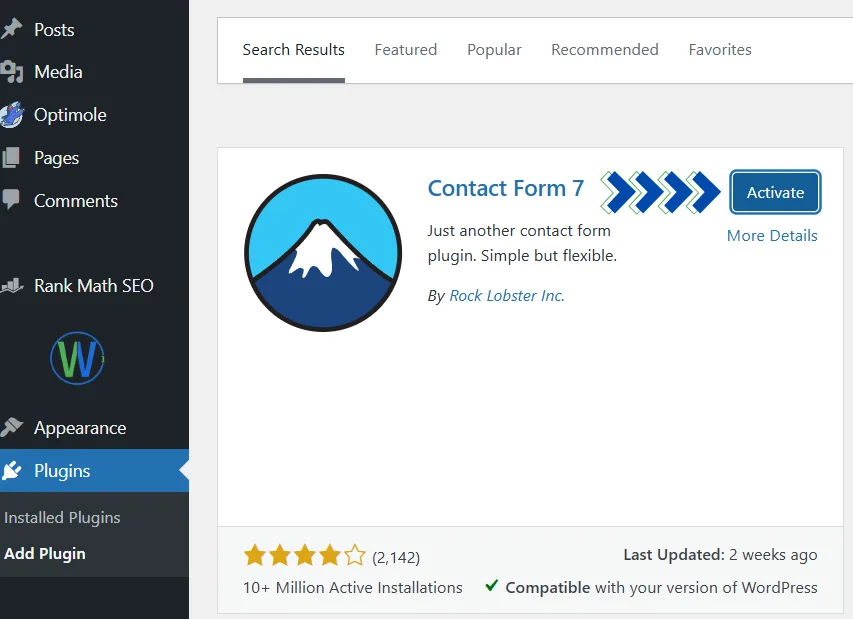Open Installed Plugins submenu item

pos(62,518)
